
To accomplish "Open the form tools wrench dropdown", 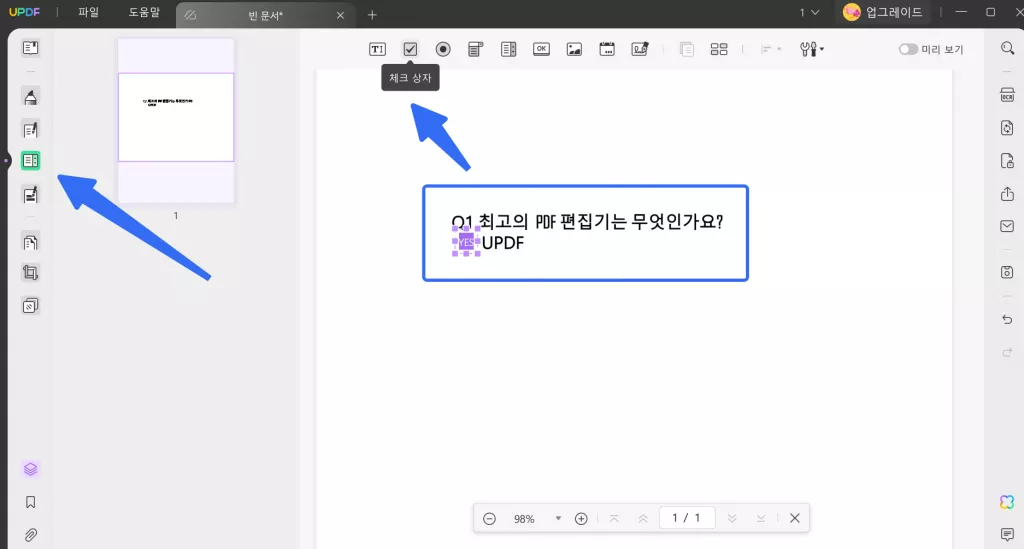I will coord(812,49).
